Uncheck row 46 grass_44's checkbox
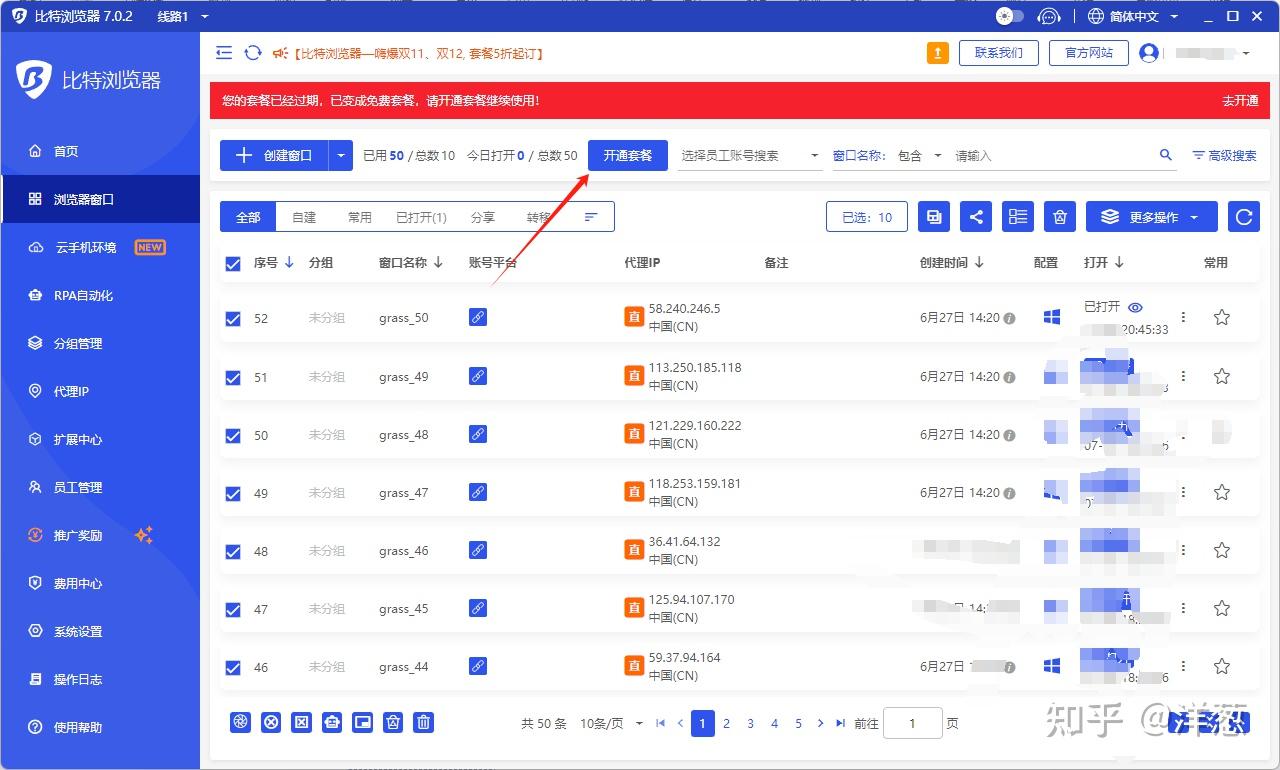The image size is (1280, 770). point(233,666)
